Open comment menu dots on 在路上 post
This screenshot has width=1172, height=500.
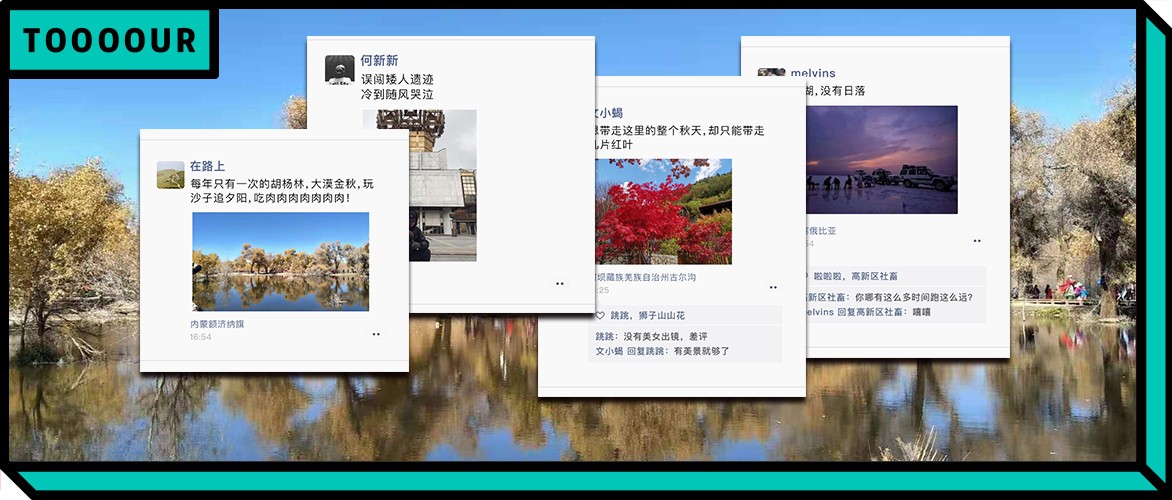point(376,334)
